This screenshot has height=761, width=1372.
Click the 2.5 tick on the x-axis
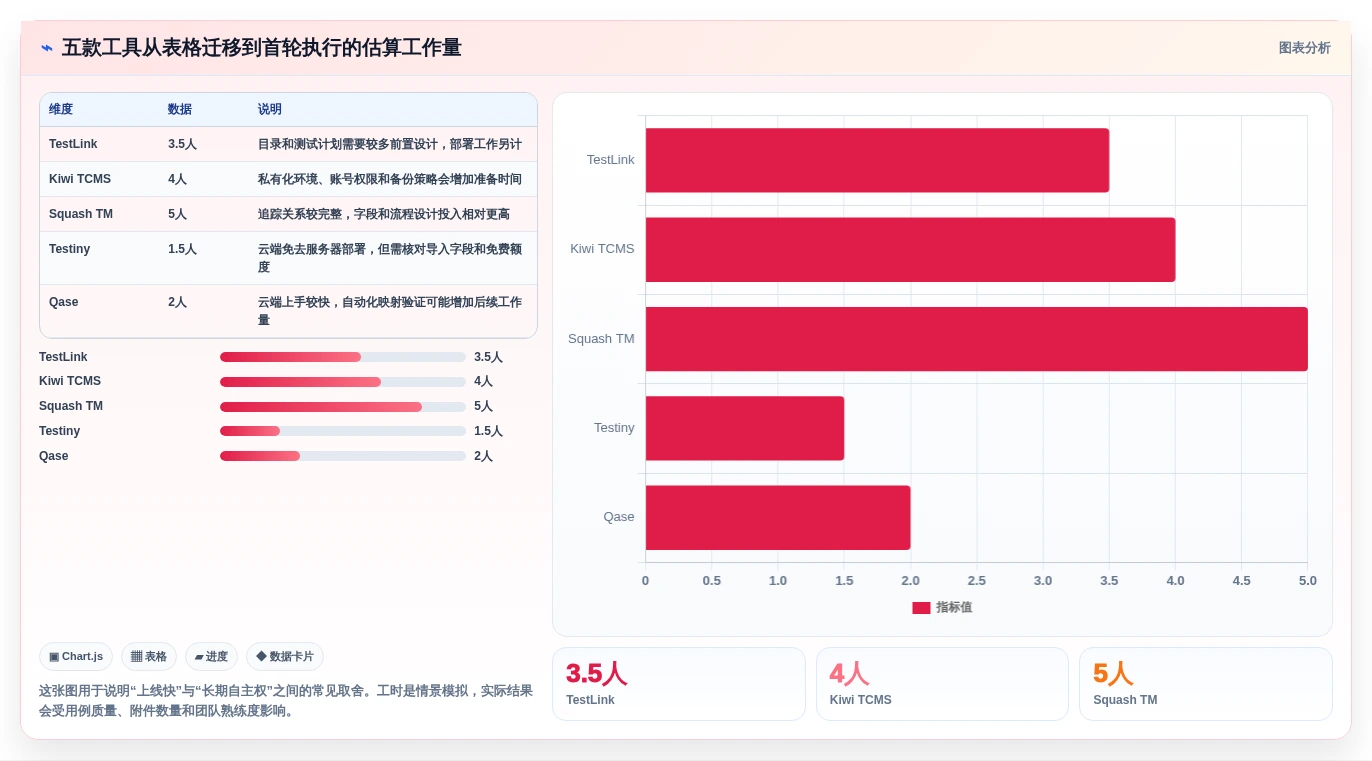point(976,581)
